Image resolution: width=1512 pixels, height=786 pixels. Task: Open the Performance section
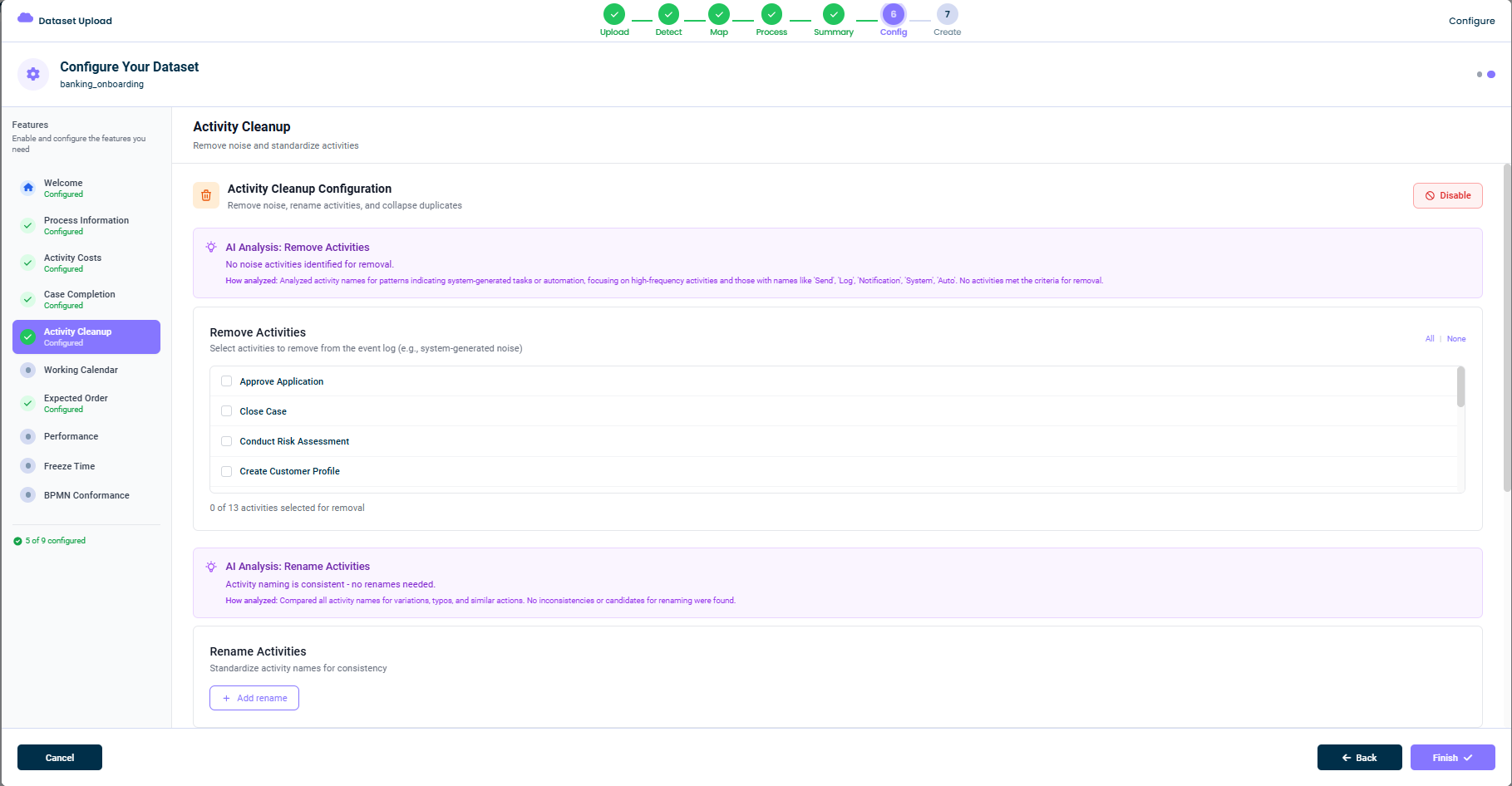(86, 436)
